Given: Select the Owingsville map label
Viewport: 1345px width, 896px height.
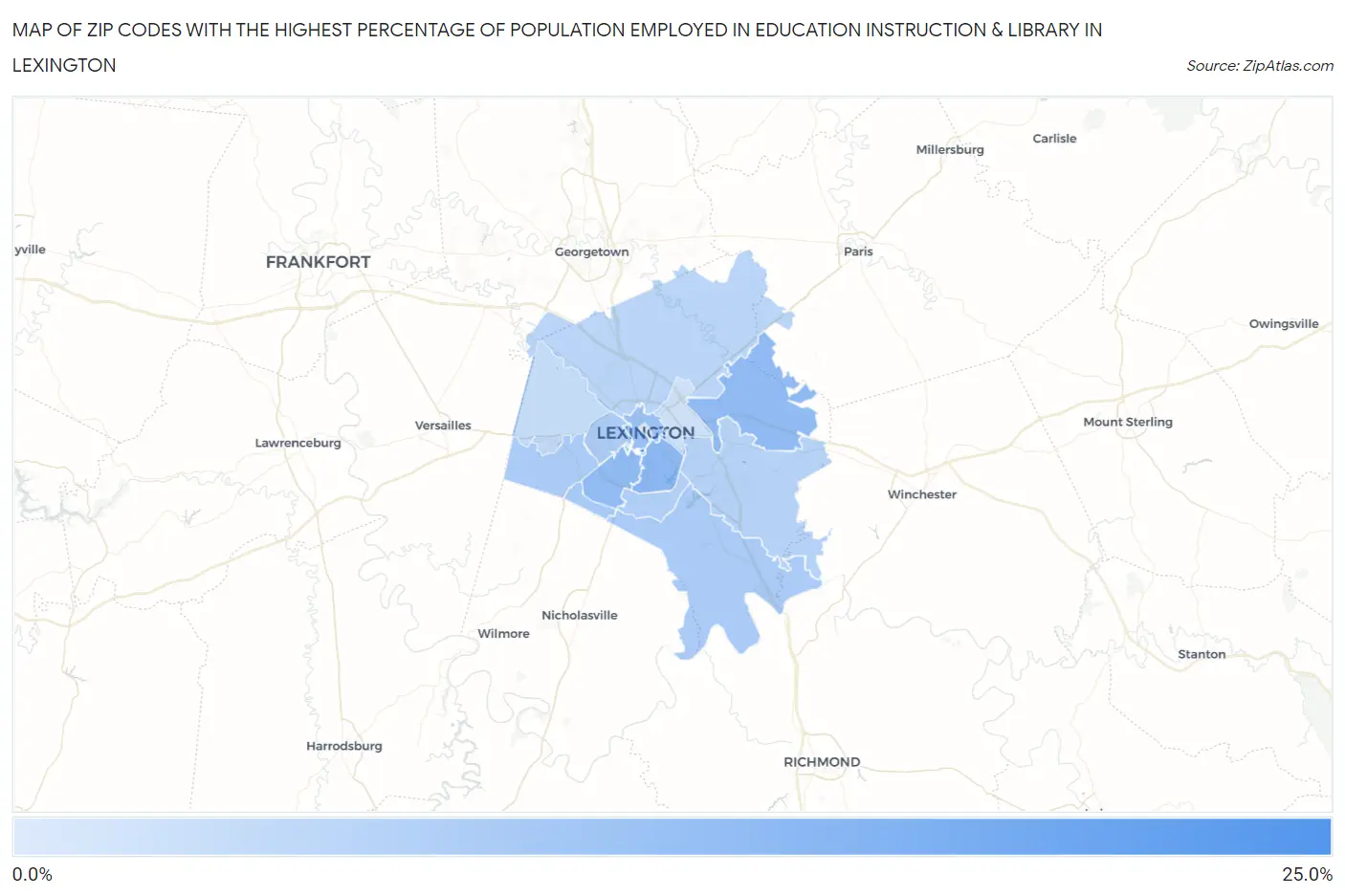Looking at the screenshot, I should (1284, 324).
